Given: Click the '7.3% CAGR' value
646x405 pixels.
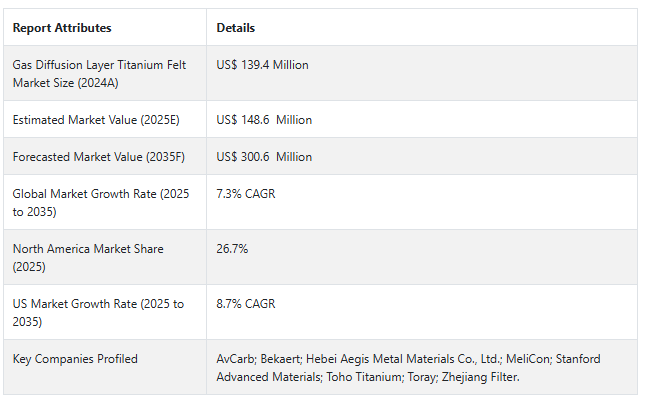Looking at the screenshot, I should tap(244, 194).
